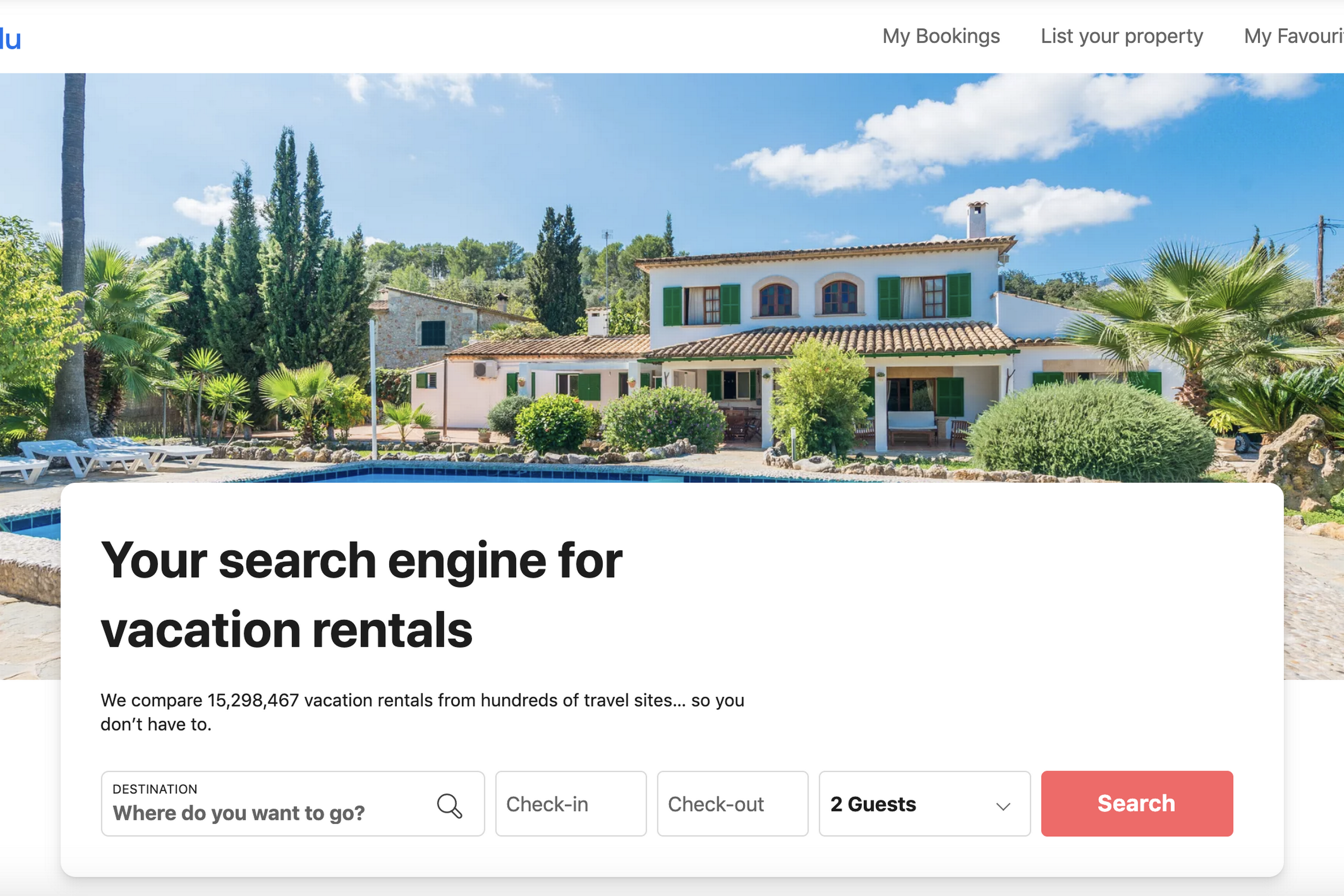This screenshot has height=896, width=1344.
Task: Open the Check-out date picker
Action: [732, 804]
